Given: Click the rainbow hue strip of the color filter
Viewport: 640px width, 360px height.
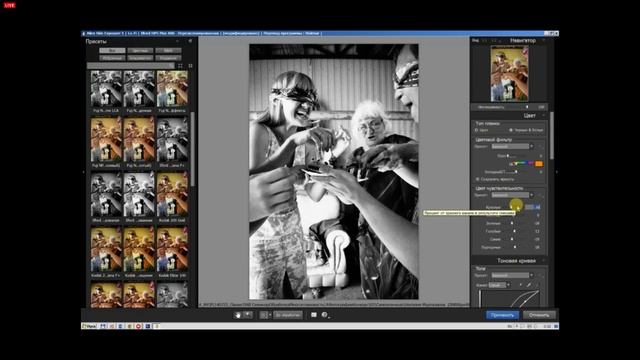Looking at the screenshot, I should point(522,163).
